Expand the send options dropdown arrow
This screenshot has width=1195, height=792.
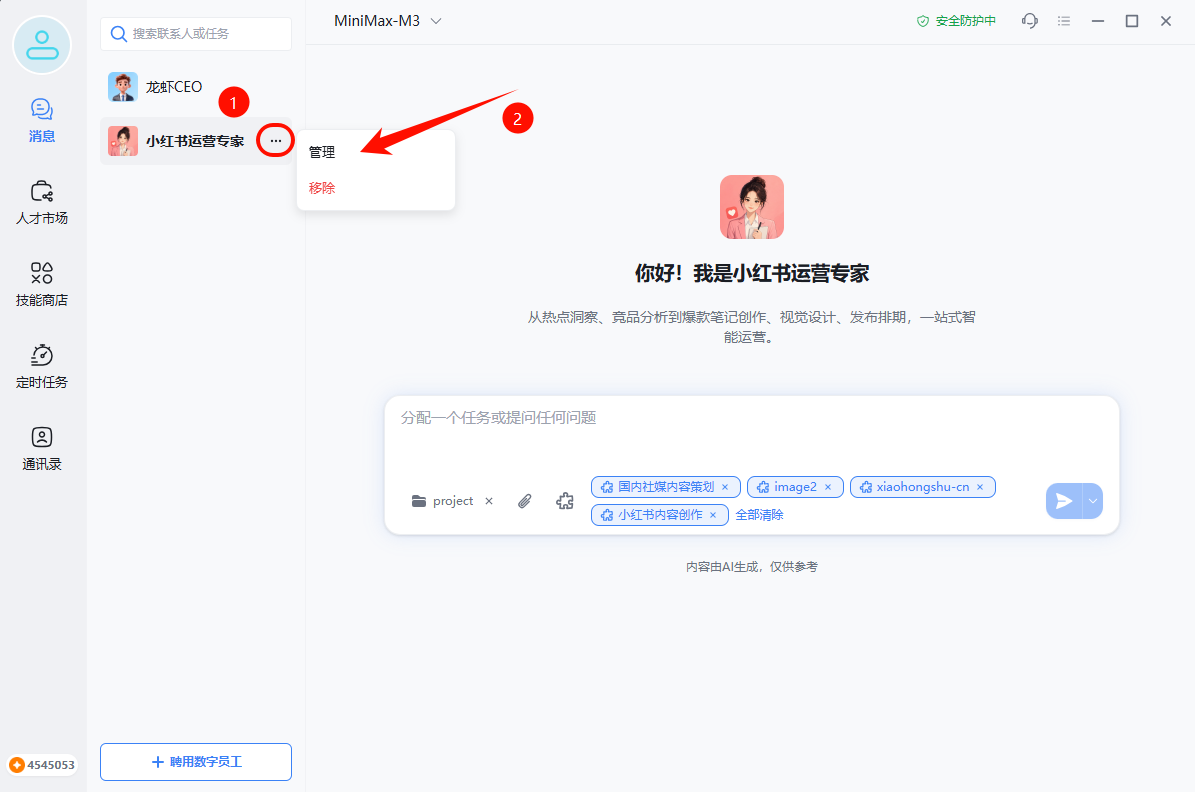tap(1093, 501)
